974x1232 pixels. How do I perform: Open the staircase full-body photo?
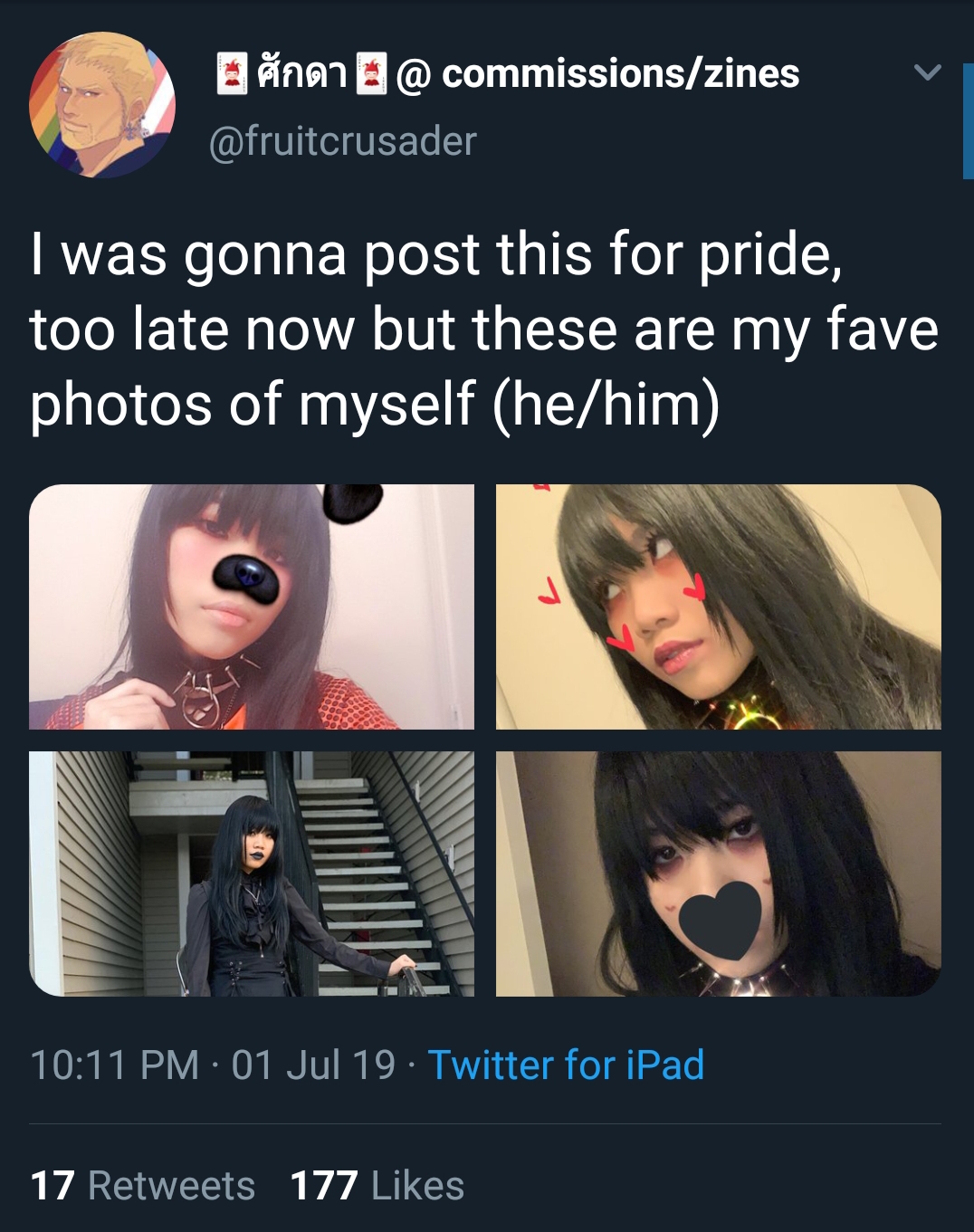click(252, 874)
